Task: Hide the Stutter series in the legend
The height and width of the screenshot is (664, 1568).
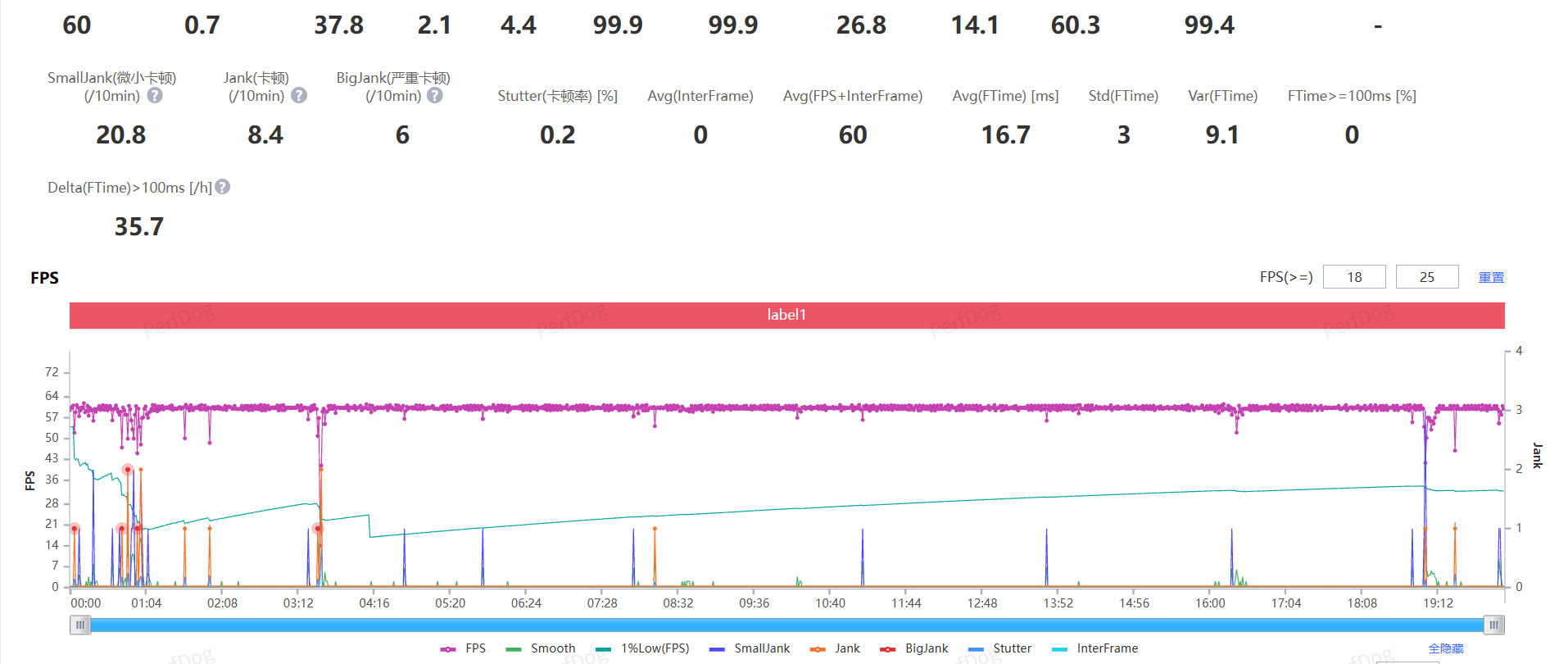Action: coord(1000,648)
